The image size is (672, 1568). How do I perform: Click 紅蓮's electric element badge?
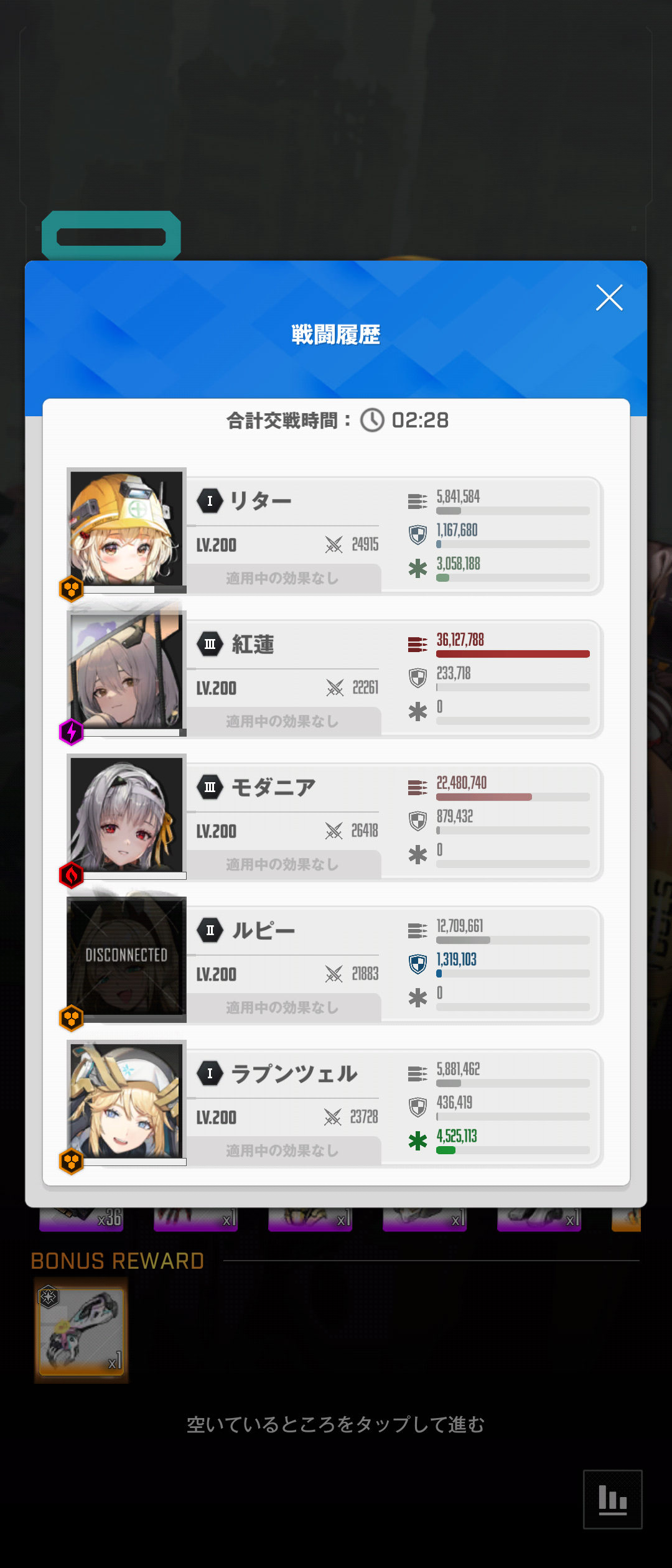[x=72, y=732]
